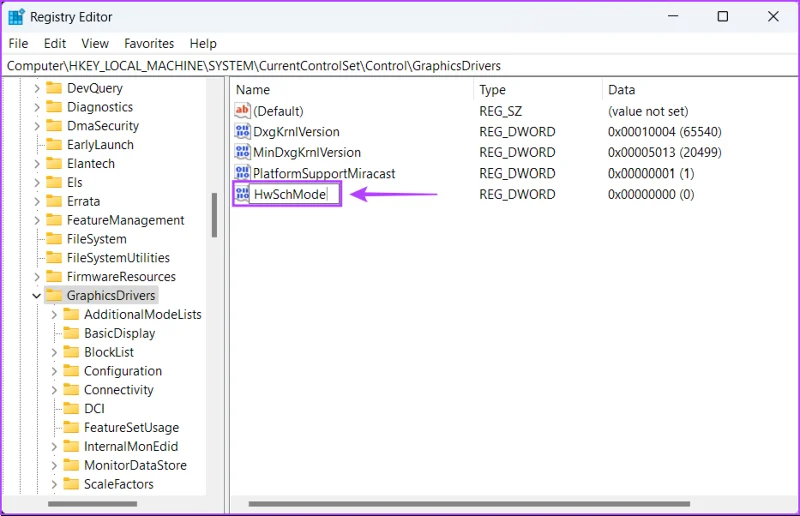800x516 pixels.
Task: Click the BlockList folder icon
Action: coord(71,352)
